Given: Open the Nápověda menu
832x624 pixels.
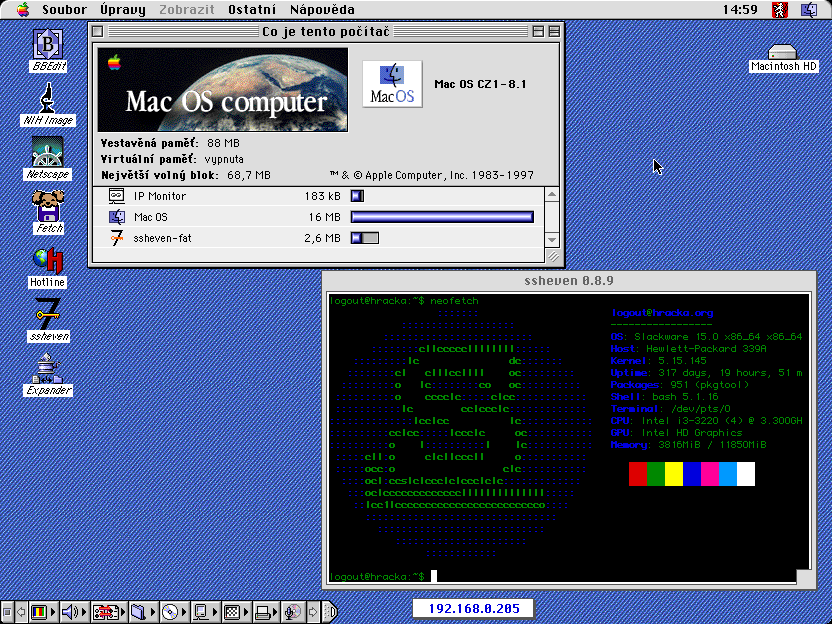Looking at the screenshot, I should tap(321, 10).
